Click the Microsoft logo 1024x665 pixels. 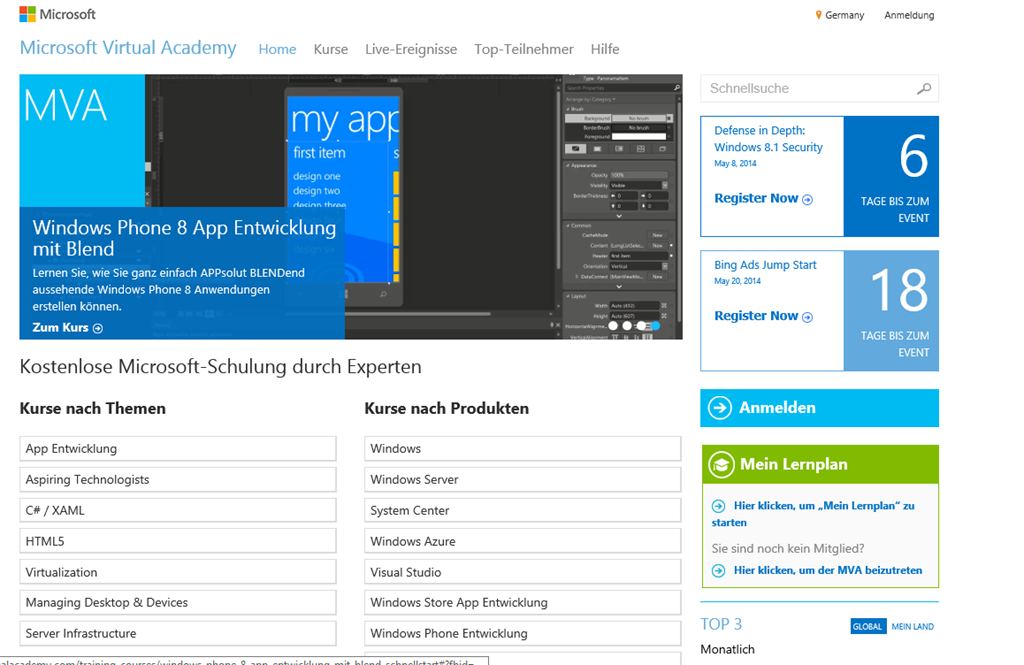(57, 14)
